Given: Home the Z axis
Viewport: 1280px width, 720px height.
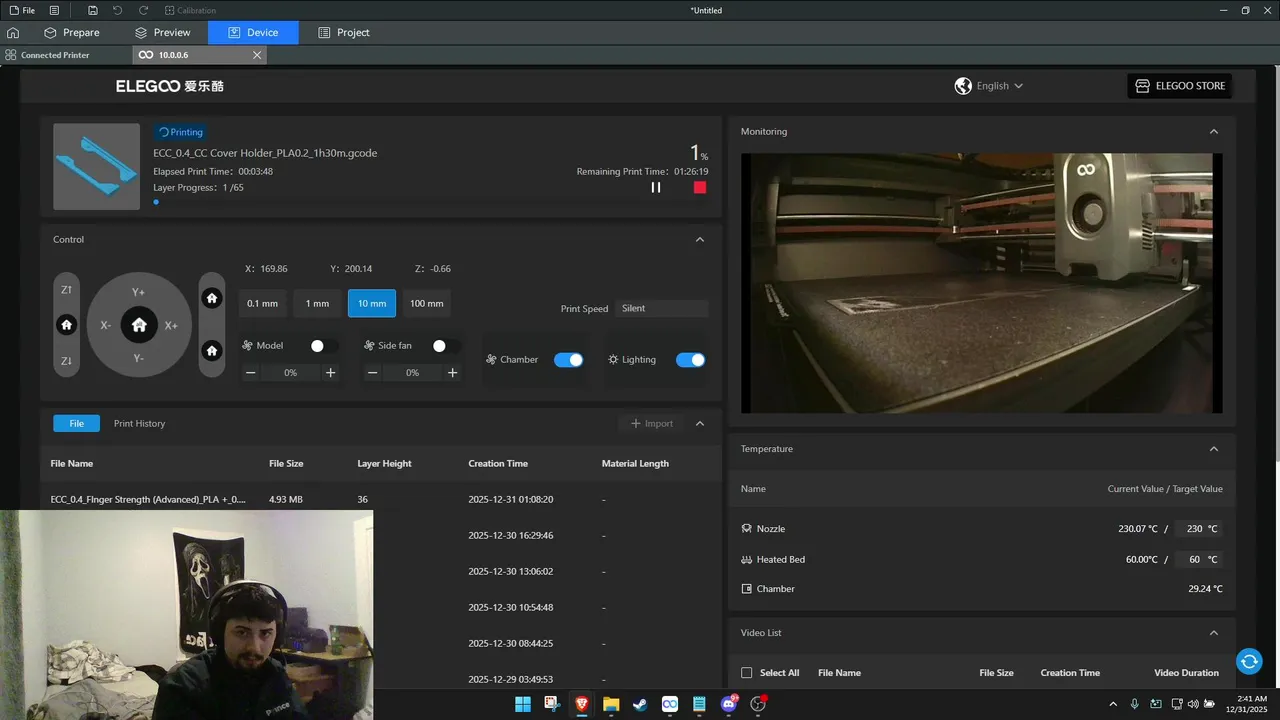Looking at the screenshot, I should tap(66, 325).
